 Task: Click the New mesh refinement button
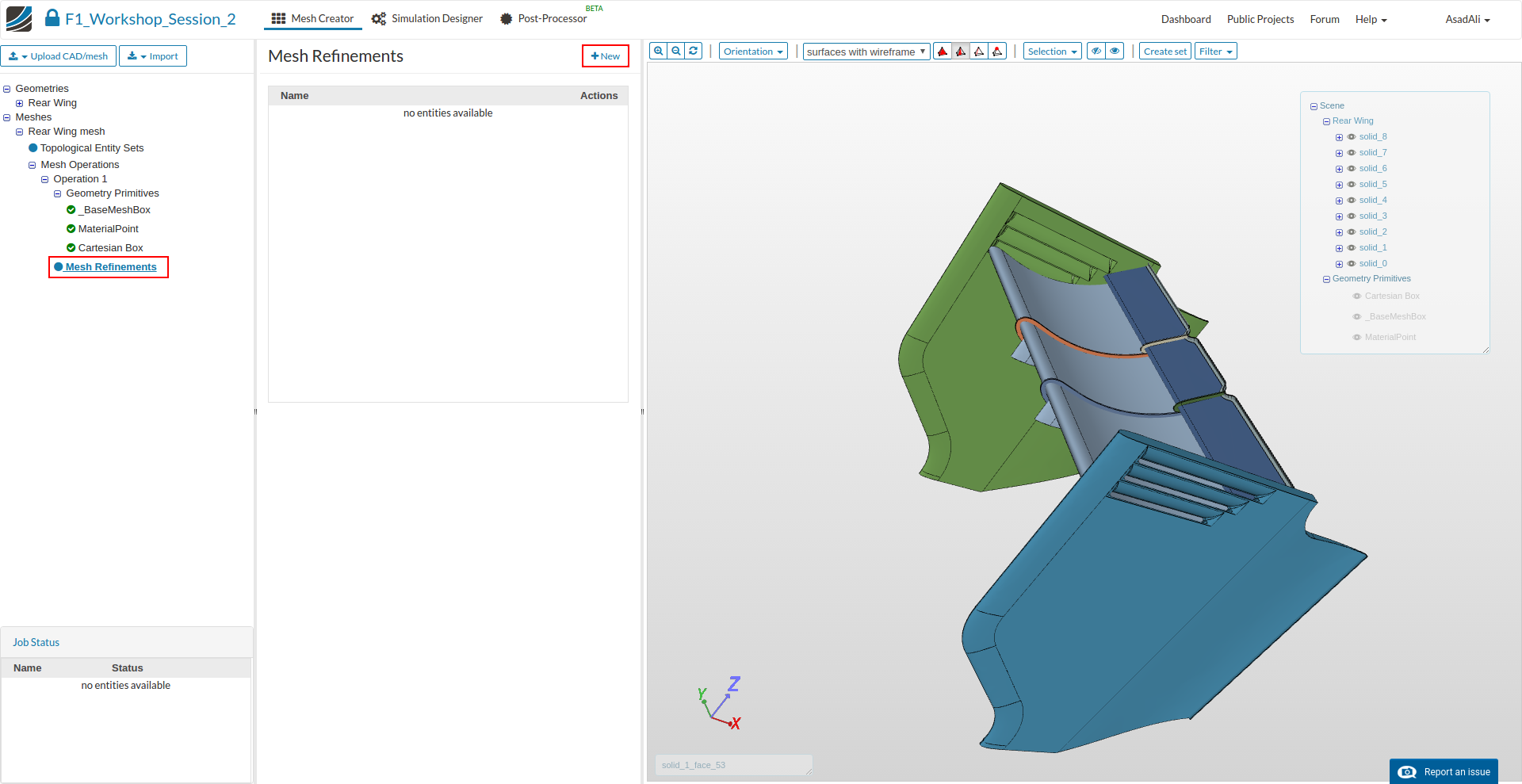(606, 56)
